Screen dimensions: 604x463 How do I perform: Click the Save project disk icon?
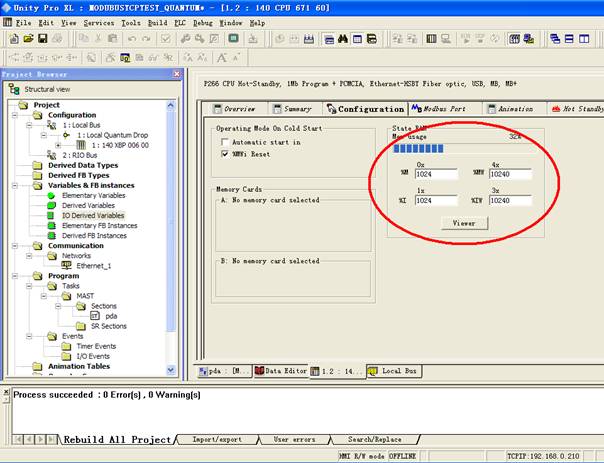43,39
